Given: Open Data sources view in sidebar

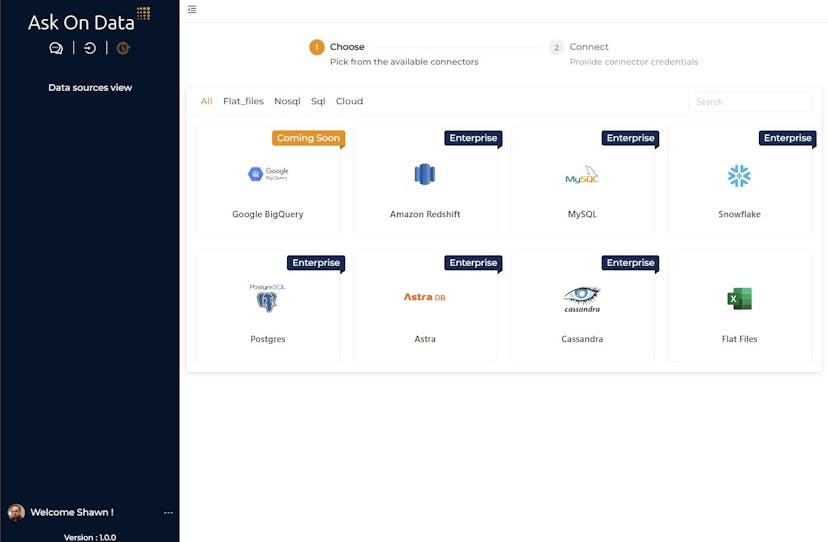Looking at the screenshot, I should pyautogui.click(x=90, y=88).
